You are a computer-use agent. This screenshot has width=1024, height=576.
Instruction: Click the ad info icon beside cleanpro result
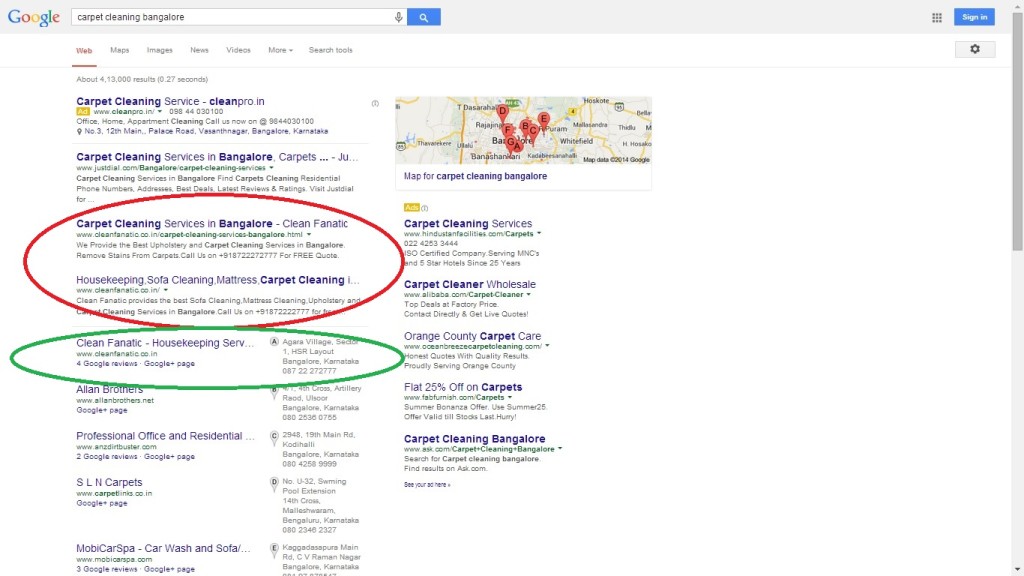(x=375, y=103)
